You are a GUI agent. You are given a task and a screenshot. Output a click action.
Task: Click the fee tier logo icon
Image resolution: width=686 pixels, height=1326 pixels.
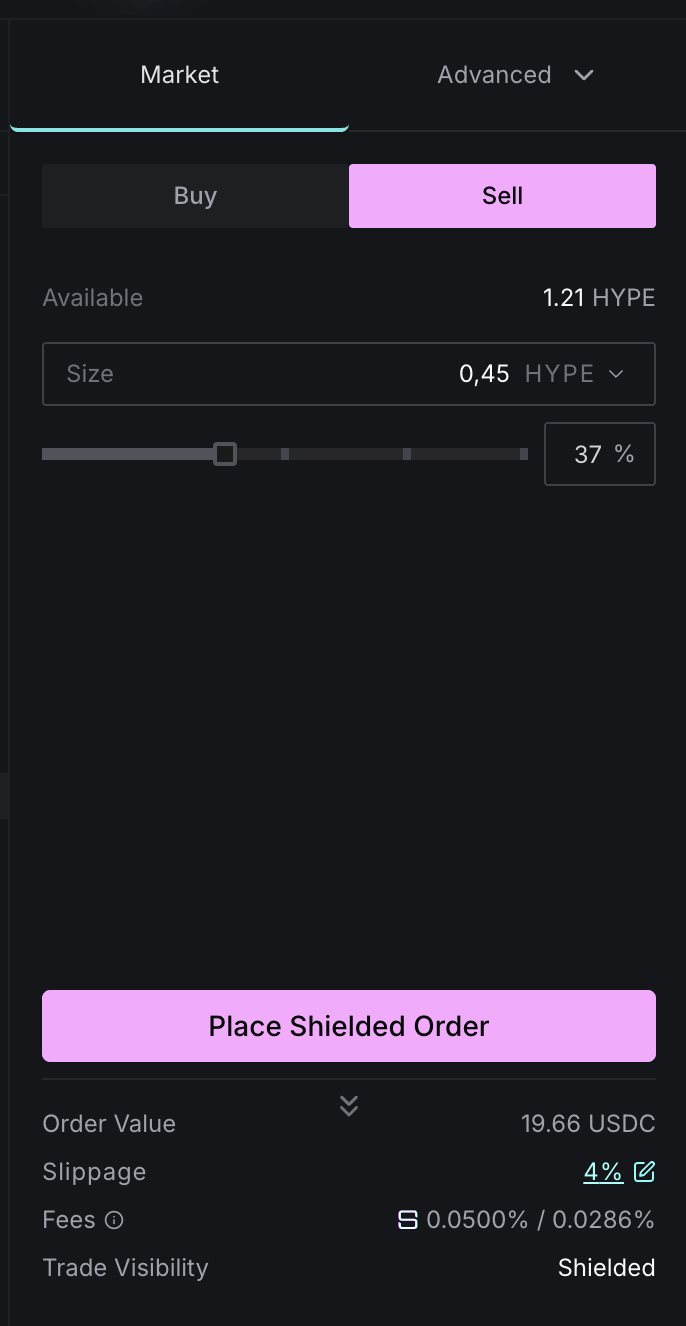407,1220
